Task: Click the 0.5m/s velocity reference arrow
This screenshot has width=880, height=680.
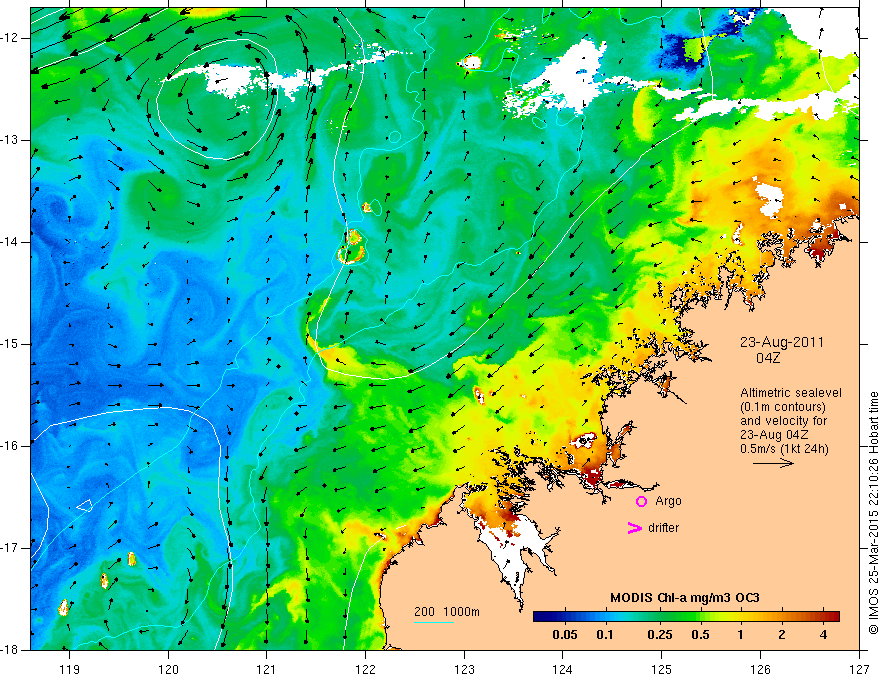Action: [773, 463]
